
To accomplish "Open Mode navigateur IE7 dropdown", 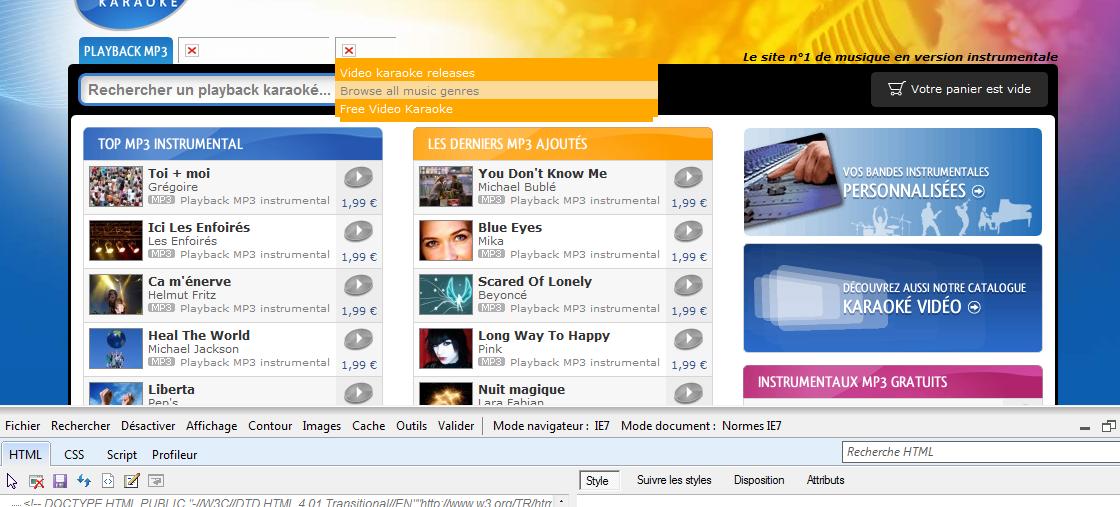I will pos(551,426).
